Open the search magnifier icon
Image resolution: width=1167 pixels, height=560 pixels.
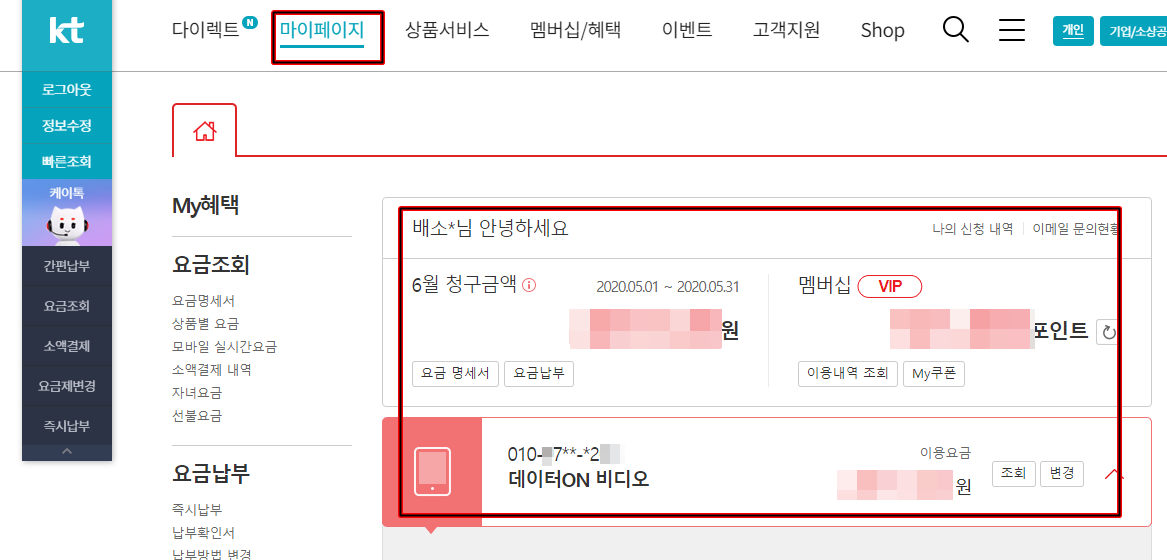click(x=956, y=30)
